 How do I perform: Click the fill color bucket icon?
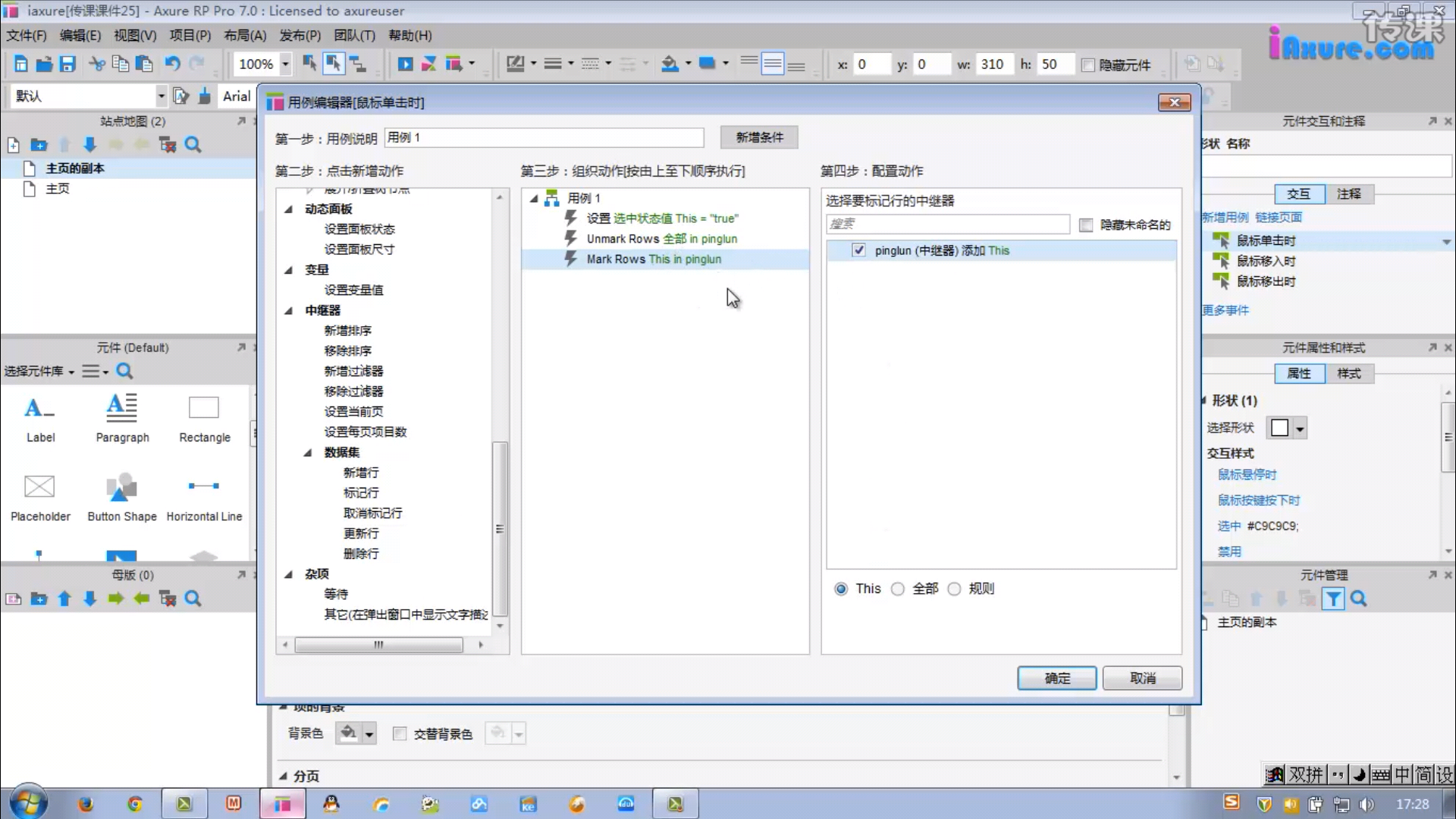click(670, 64)
